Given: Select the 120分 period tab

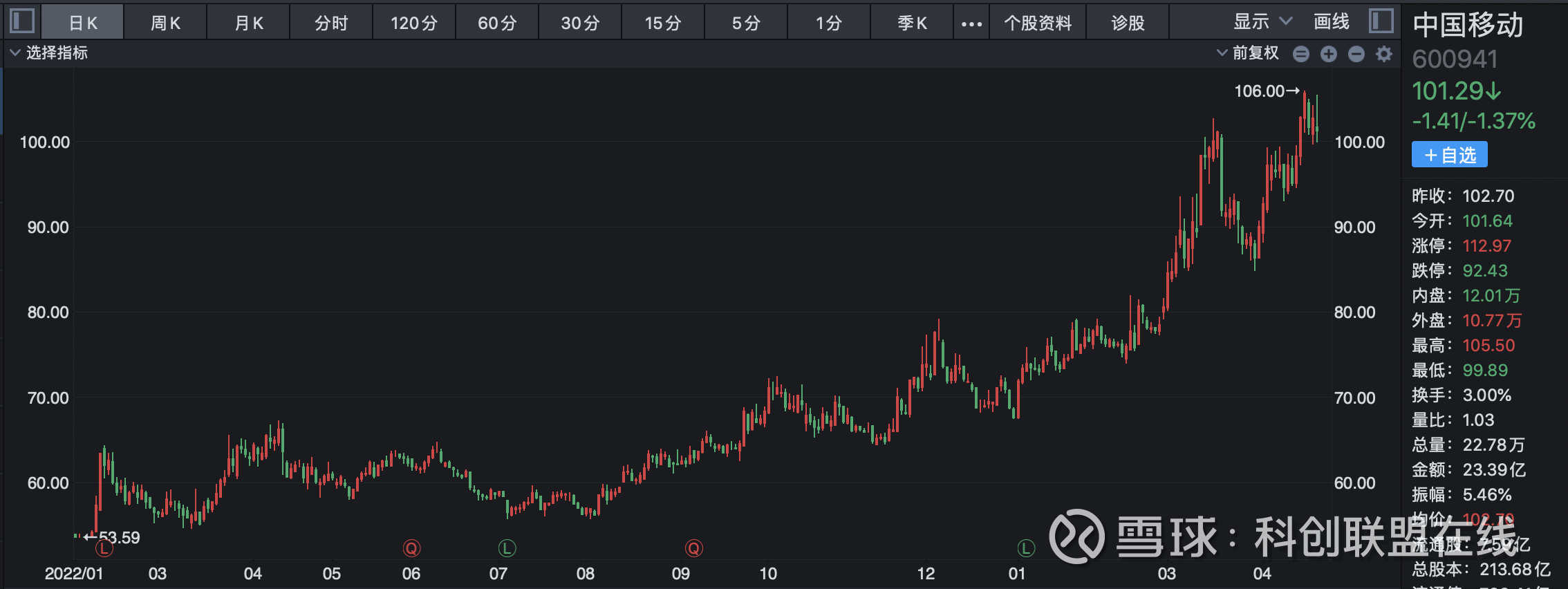Looking at the screenshot, I should click(x=414, y=23).
